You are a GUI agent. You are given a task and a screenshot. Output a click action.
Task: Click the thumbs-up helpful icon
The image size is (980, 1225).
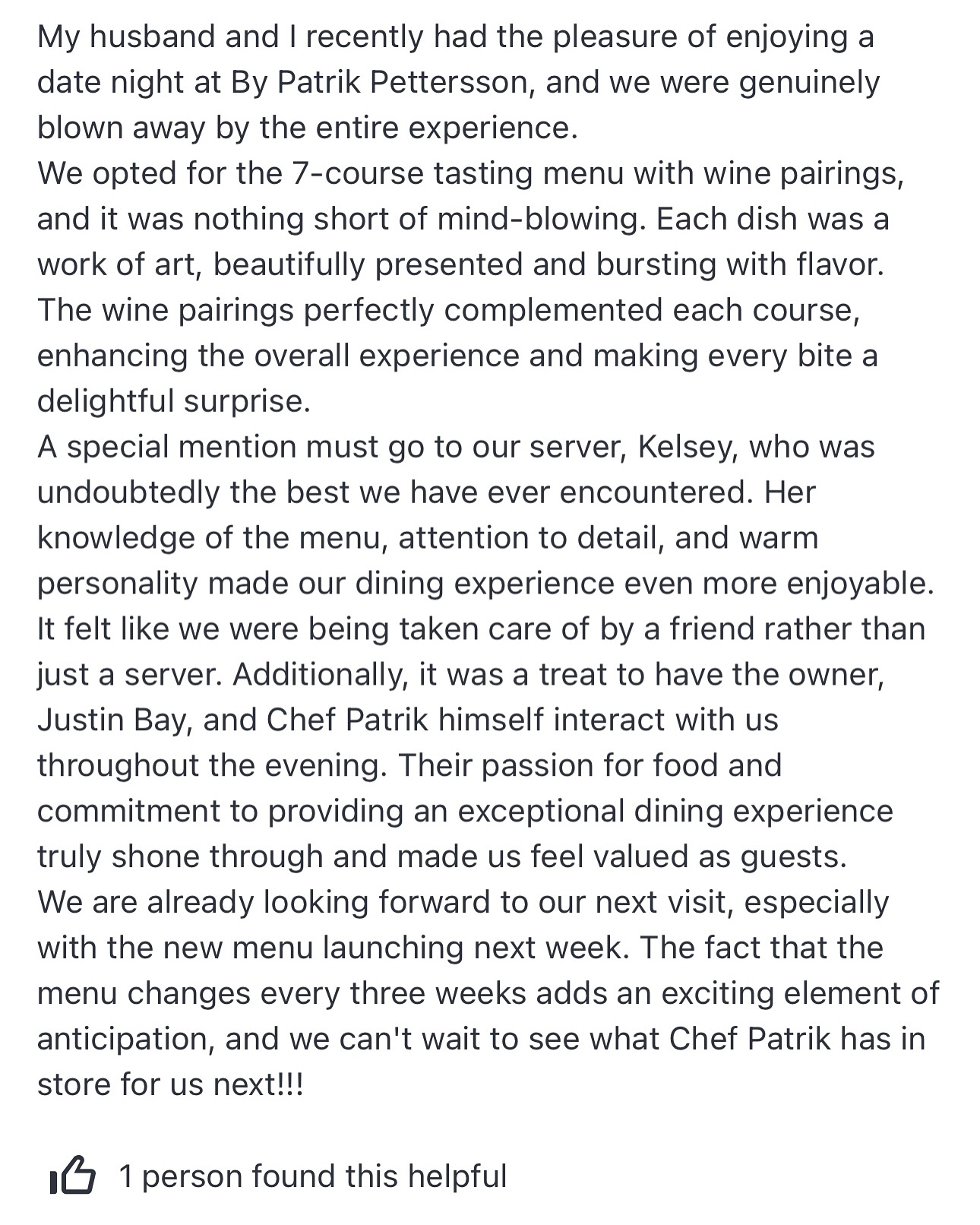(72, 1176)
